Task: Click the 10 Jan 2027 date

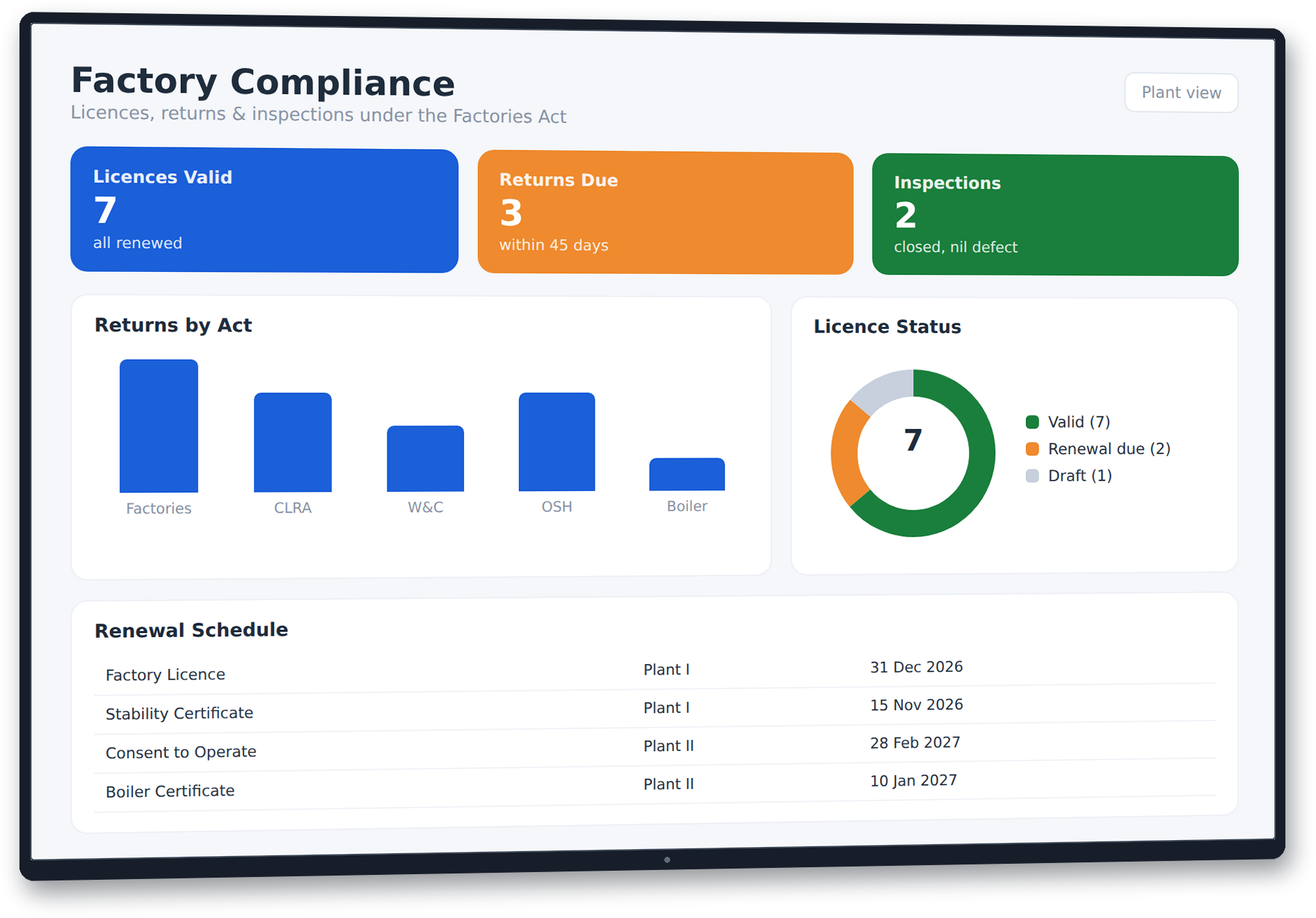Action: pos(913,781)
